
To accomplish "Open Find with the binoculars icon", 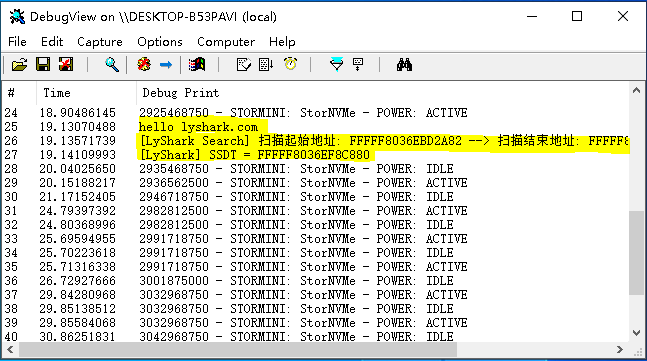I will (404, 65).
